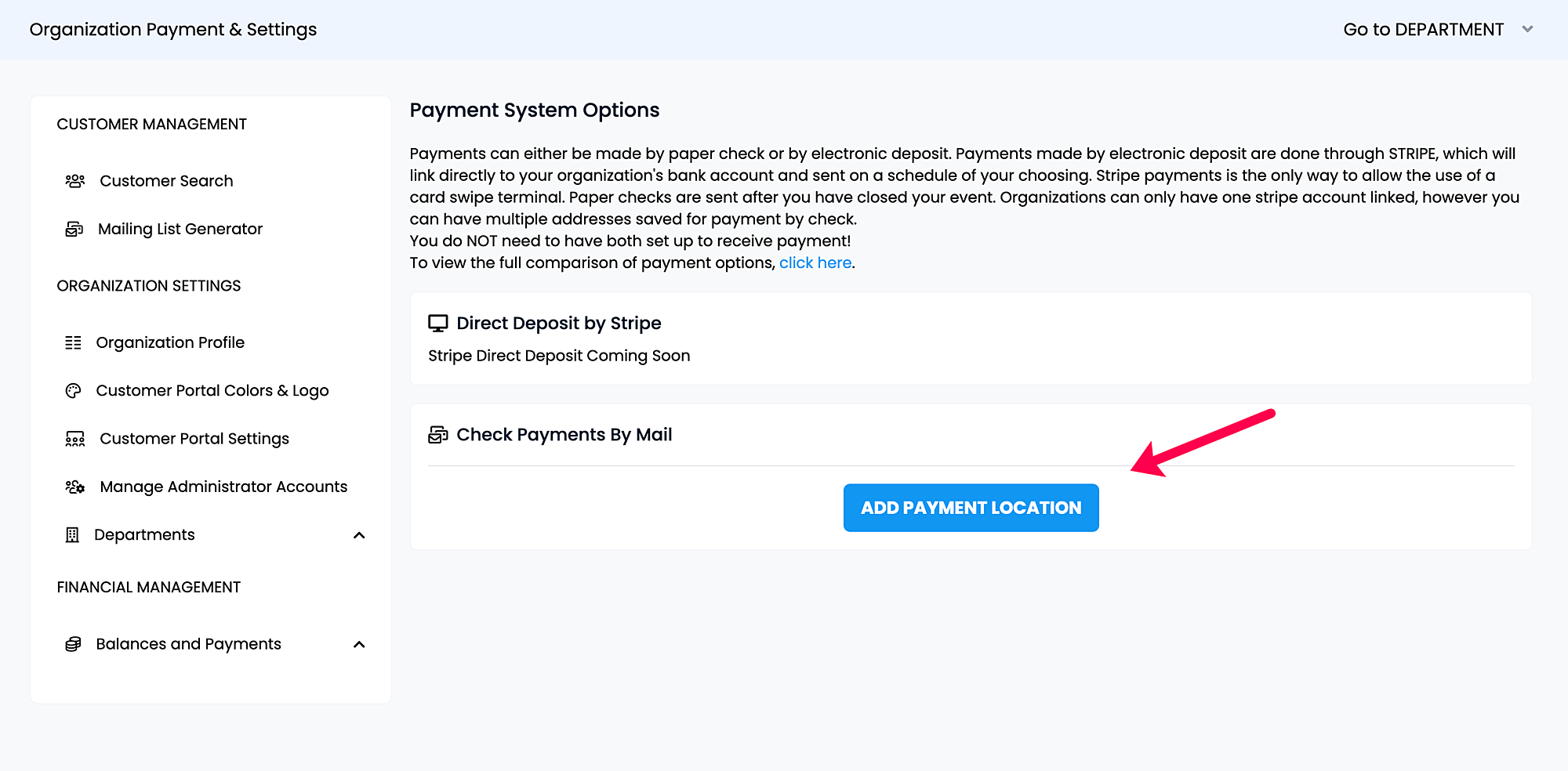The height and width of the screenshot is (771, 1568).
Task: Click the Customer Portal Settings icon
Action: tap(74, 439)
